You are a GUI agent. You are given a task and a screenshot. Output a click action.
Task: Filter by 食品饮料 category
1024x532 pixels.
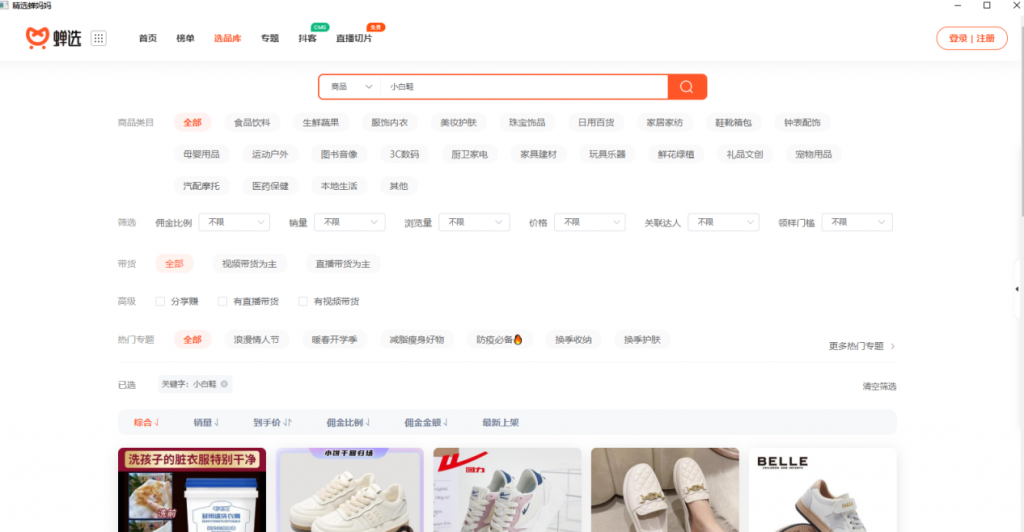tap(252, 122)
